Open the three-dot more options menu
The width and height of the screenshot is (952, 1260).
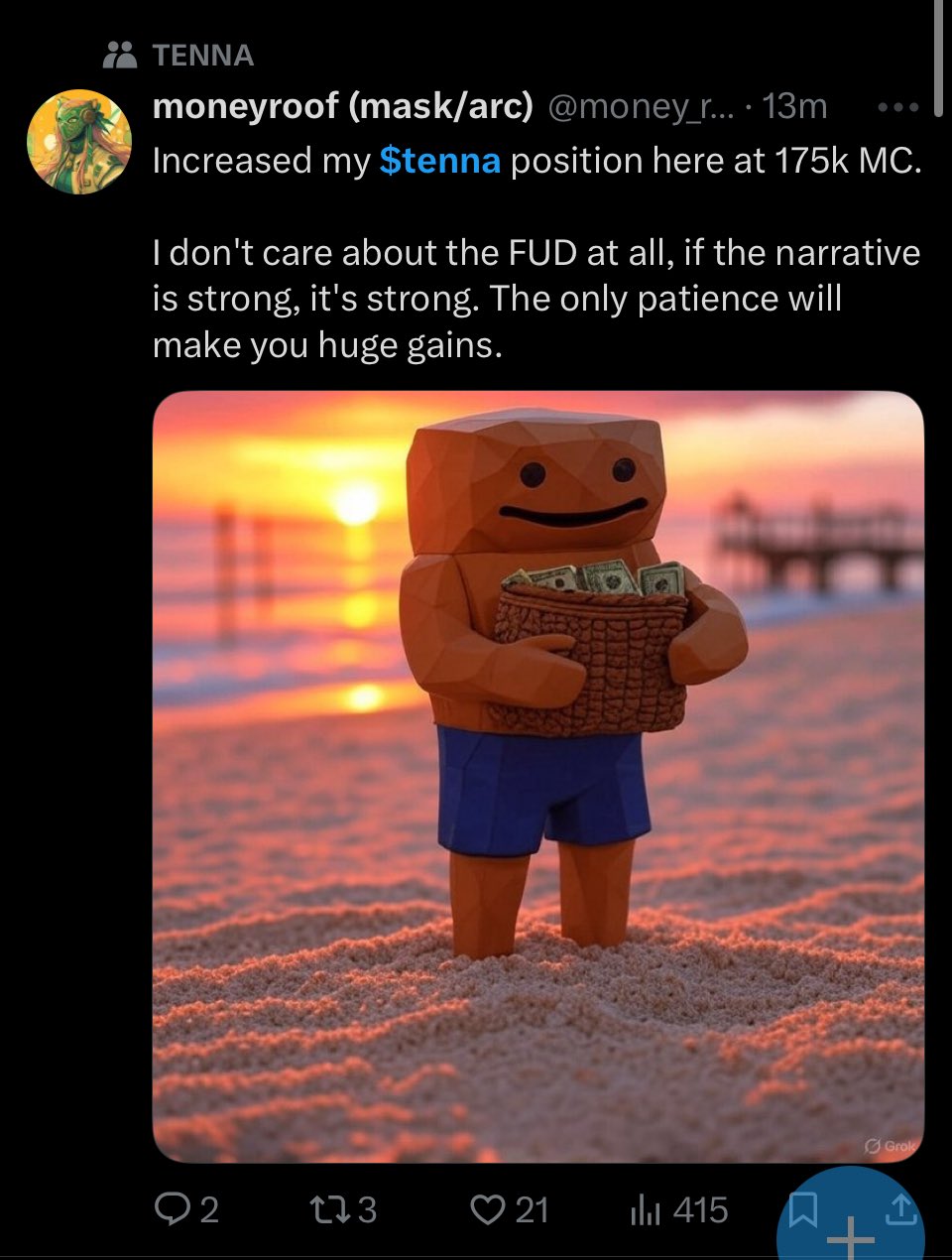(897, 106)
